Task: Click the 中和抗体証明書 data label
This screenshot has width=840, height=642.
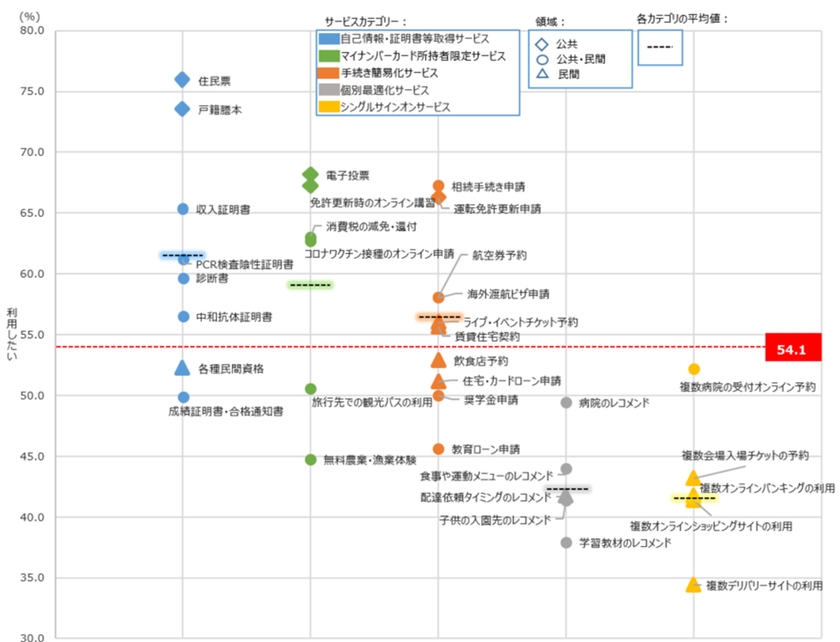Action: pyautogui.click(x=234, y=317)
